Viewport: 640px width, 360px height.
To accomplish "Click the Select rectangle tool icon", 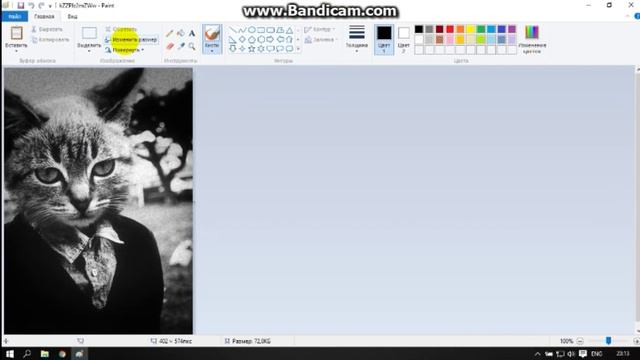I will click(89, 33).
